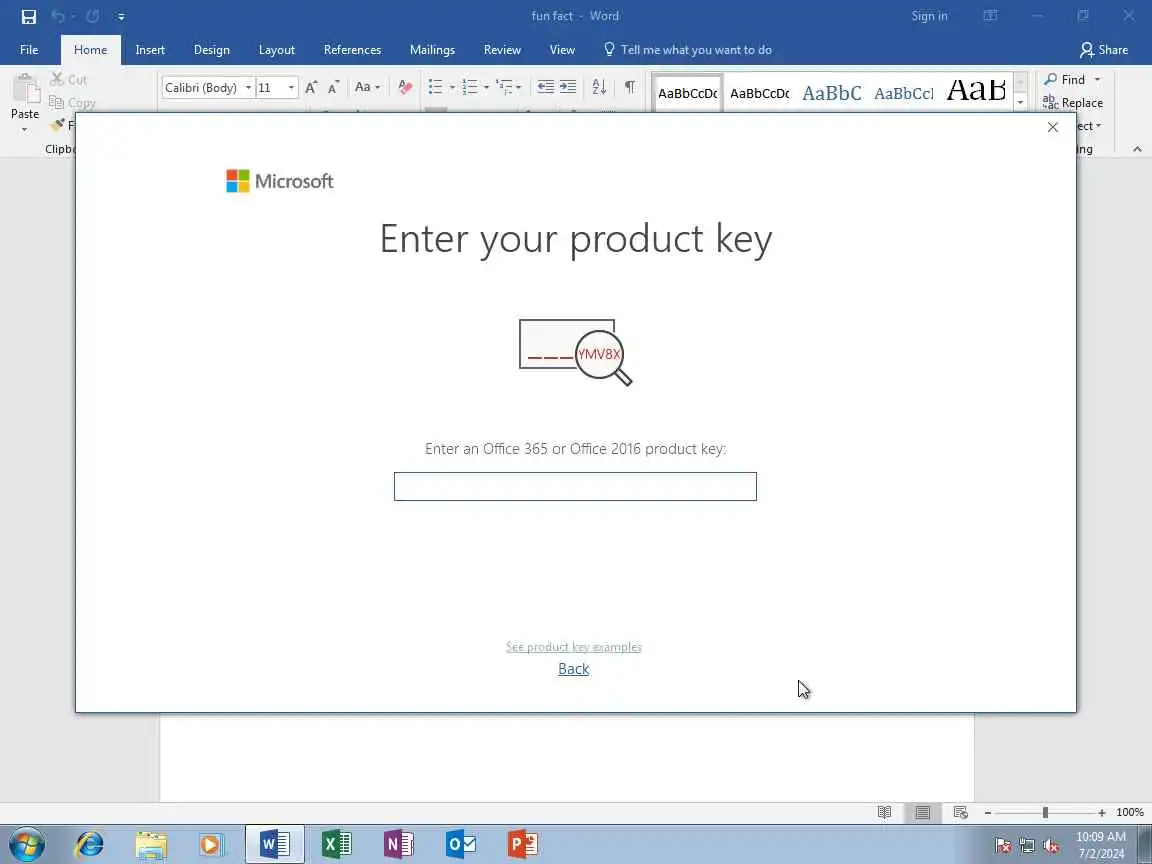
Task: Open zoom level 100% dialog
Action: point(1130,813)
